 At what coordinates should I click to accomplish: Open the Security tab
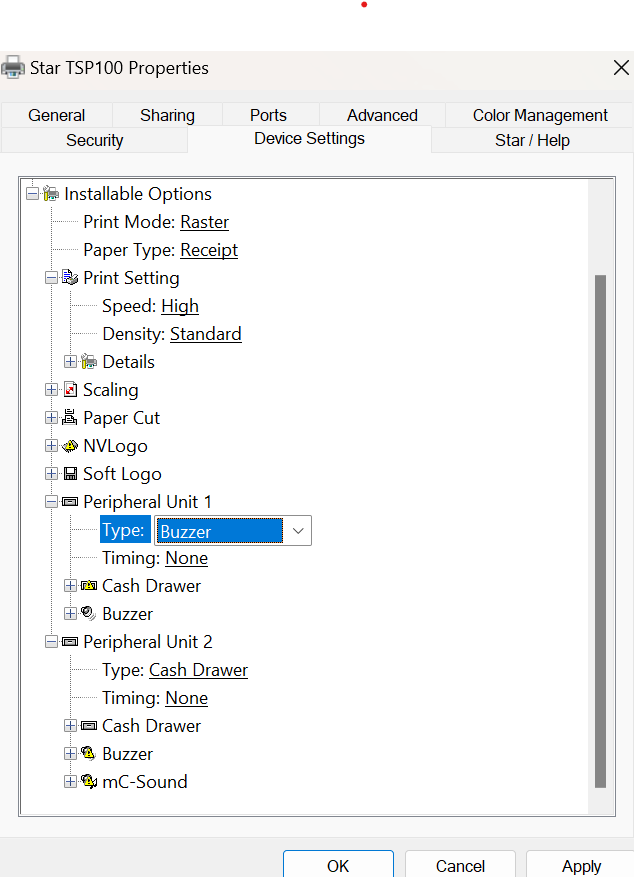click(94, 140)
